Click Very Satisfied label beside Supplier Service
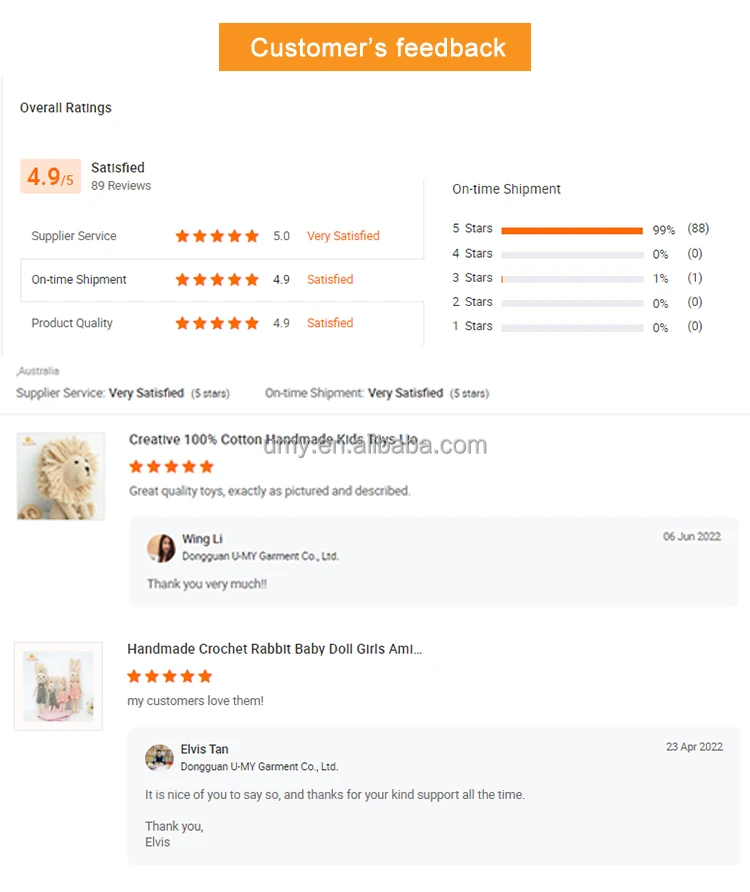 click(343, 236)
